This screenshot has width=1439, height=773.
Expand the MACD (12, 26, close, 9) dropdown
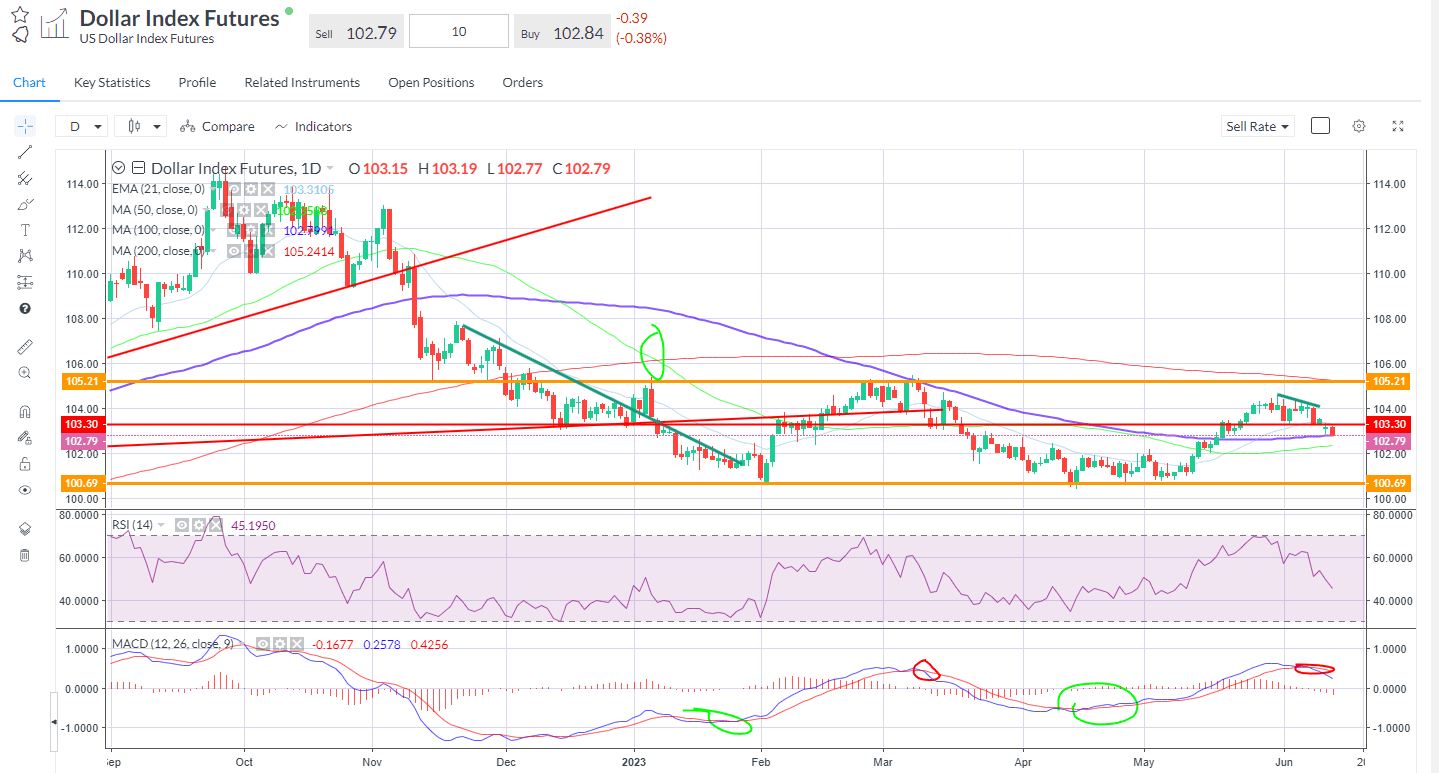tap(242, 644)
